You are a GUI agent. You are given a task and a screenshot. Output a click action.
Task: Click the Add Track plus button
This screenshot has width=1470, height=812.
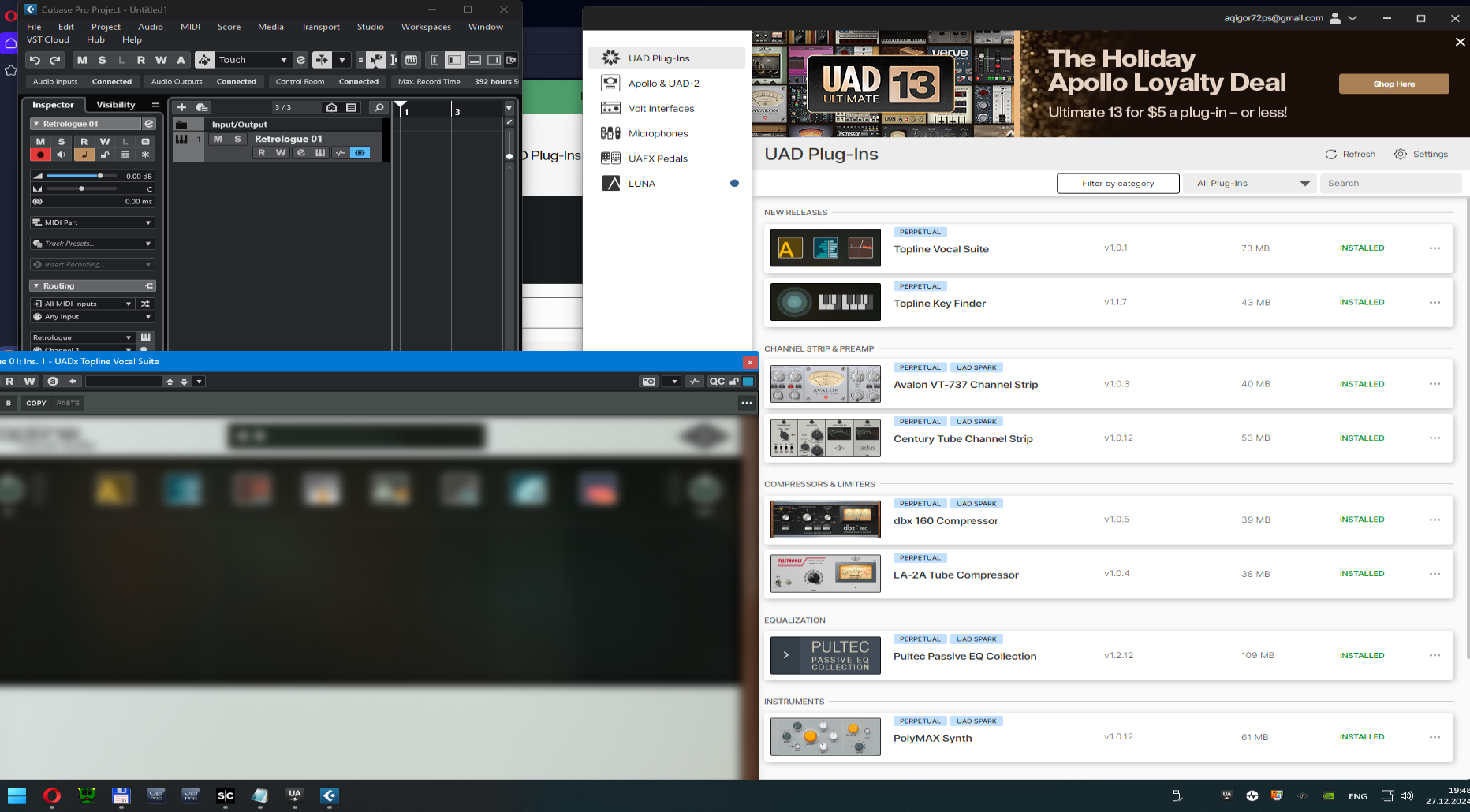pos(181,107)
